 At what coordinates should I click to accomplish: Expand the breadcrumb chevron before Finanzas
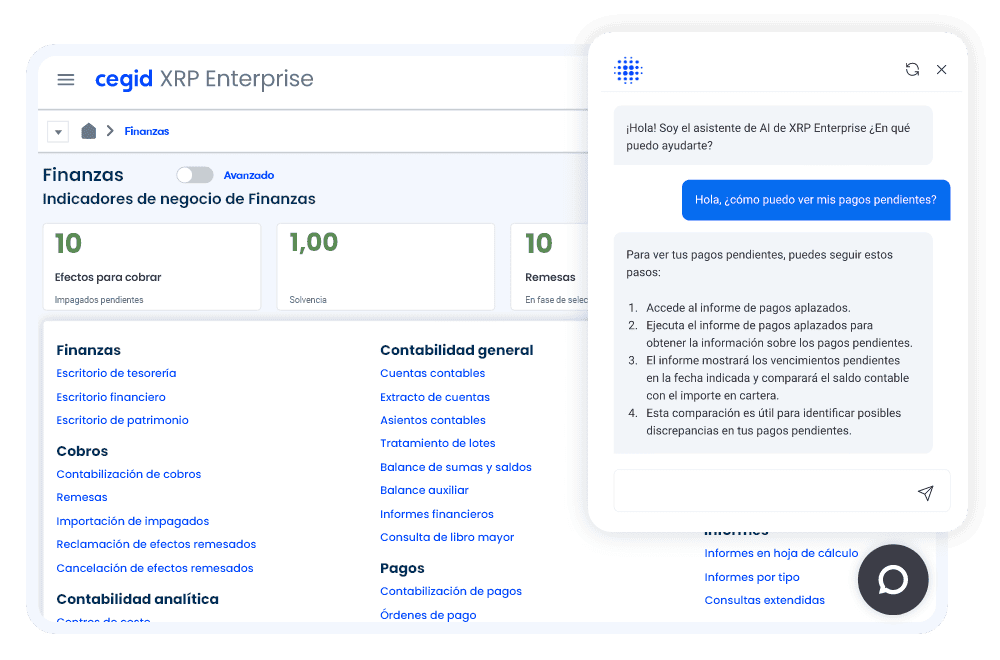[x=110, y=131]
